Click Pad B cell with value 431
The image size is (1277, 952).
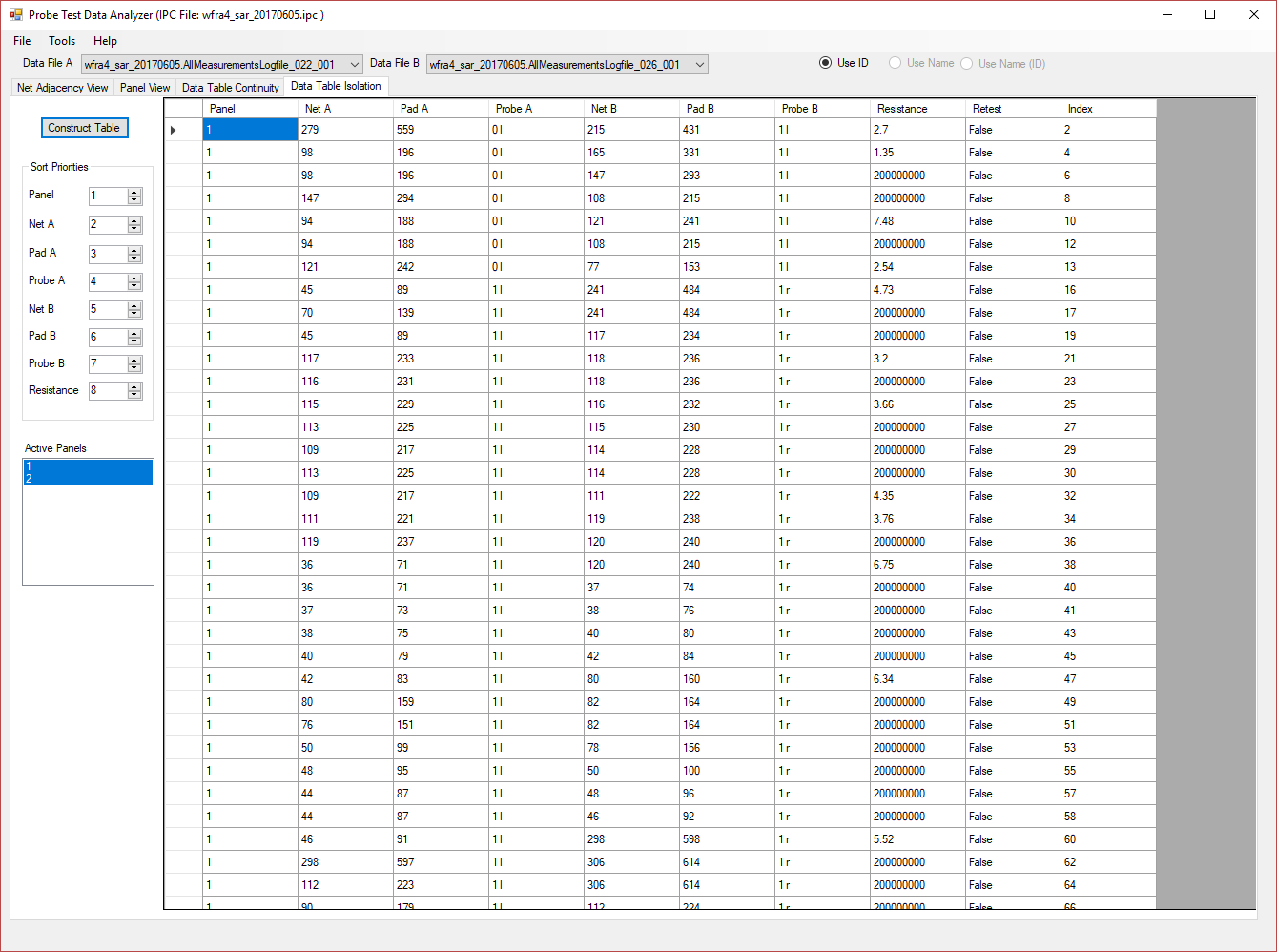(x=727, y=130)
